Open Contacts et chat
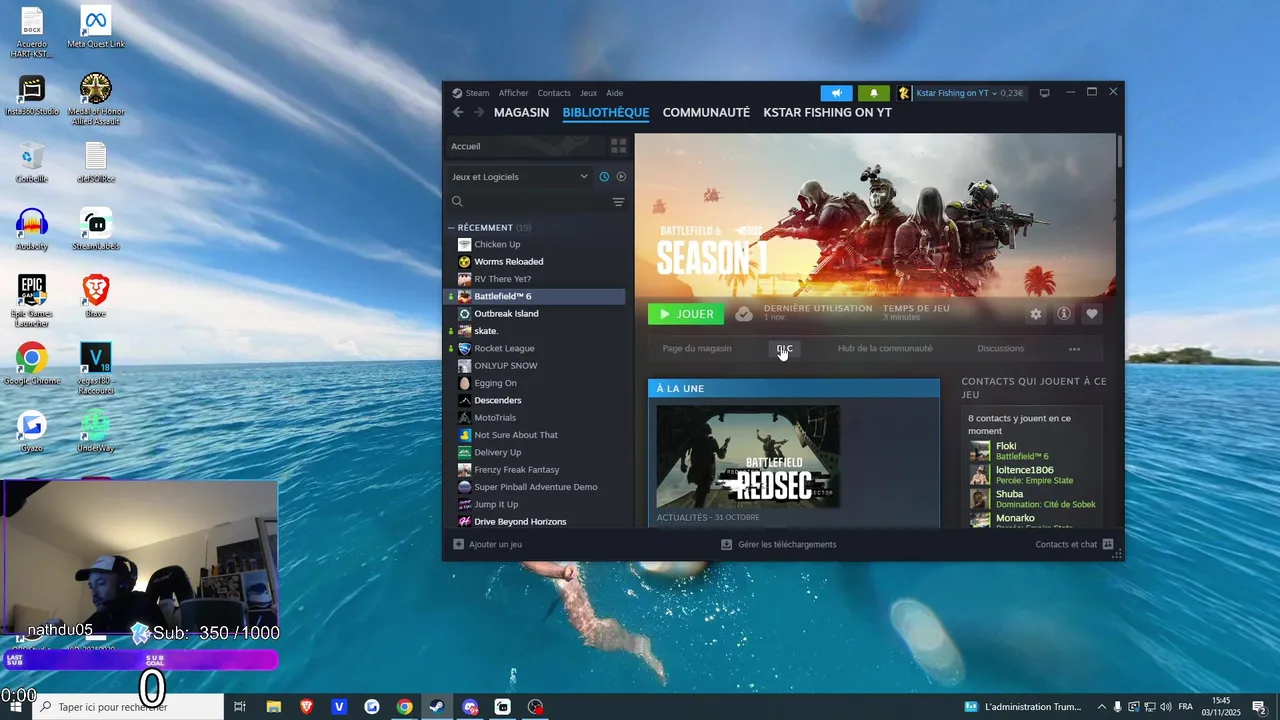Screen dimensions: 1280x720 (1074, 544)
